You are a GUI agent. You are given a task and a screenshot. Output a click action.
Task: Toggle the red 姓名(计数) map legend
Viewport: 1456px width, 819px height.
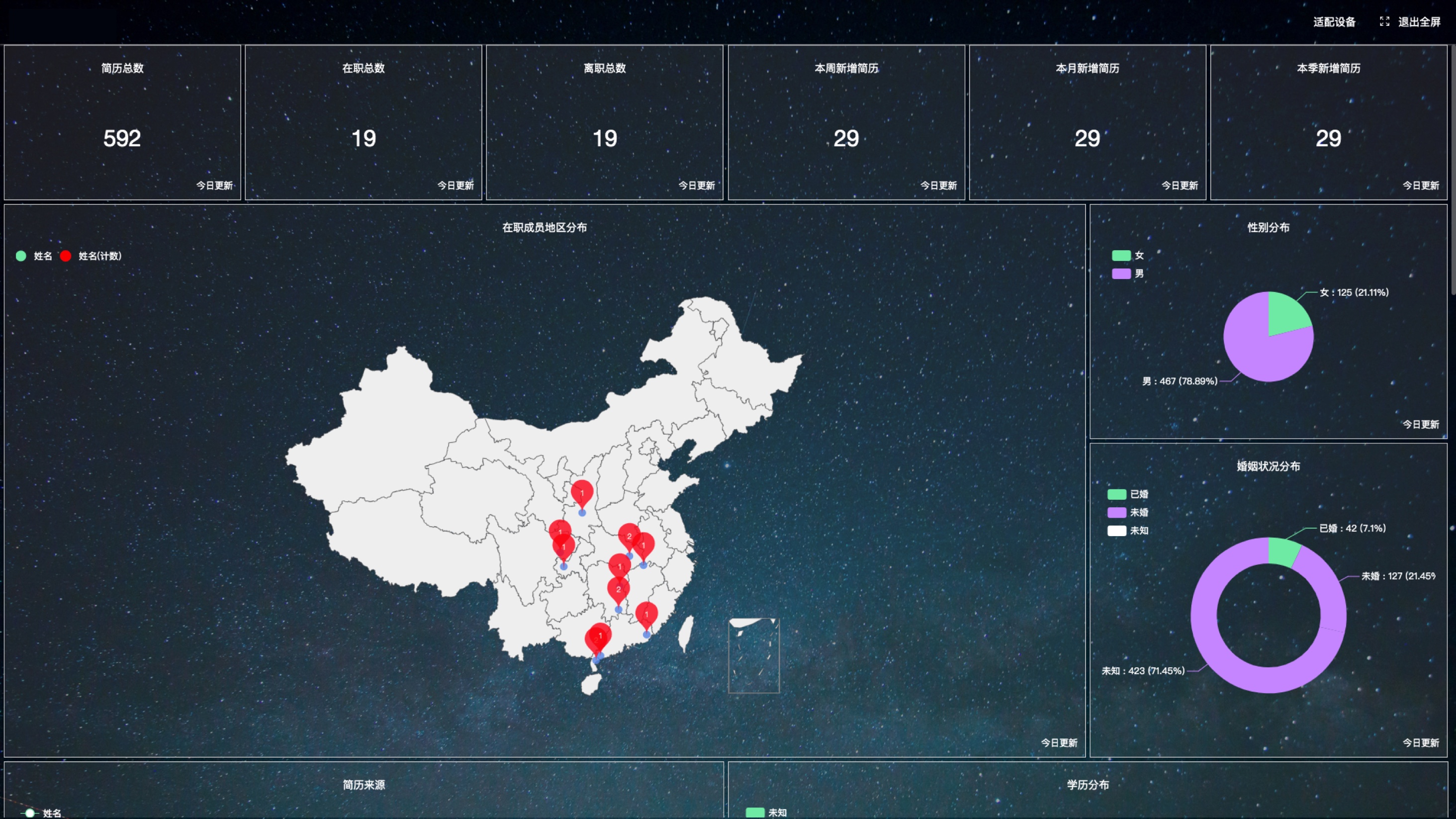91,256
